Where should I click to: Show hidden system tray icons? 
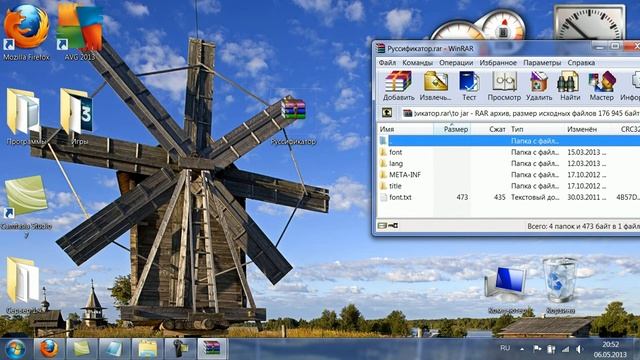(x=522, y=349)
